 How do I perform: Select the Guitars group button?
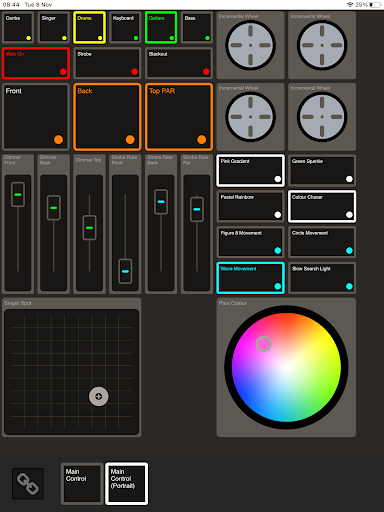click(x=161, y=27)
